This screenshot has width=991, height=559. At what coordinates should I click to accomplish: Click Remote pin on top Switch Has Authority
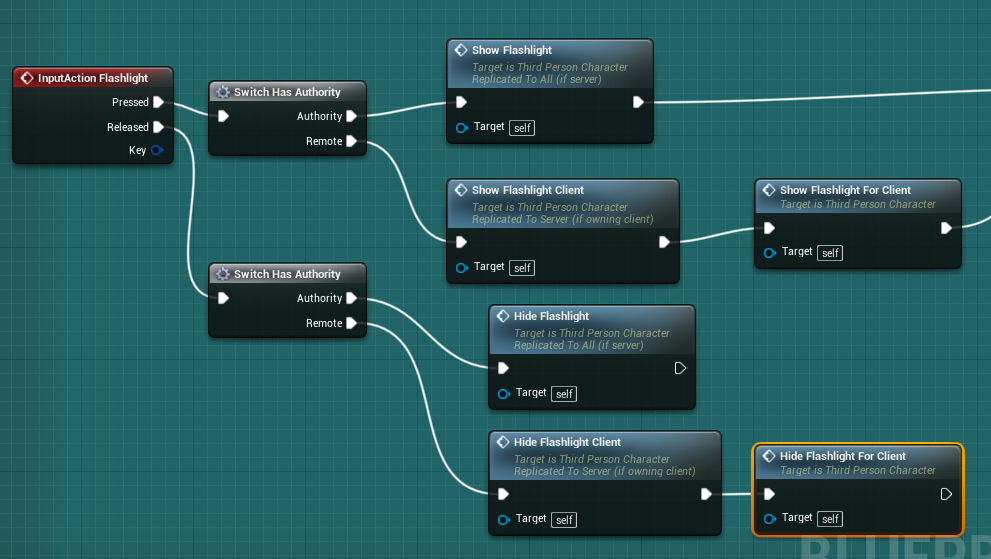point(352,142)
